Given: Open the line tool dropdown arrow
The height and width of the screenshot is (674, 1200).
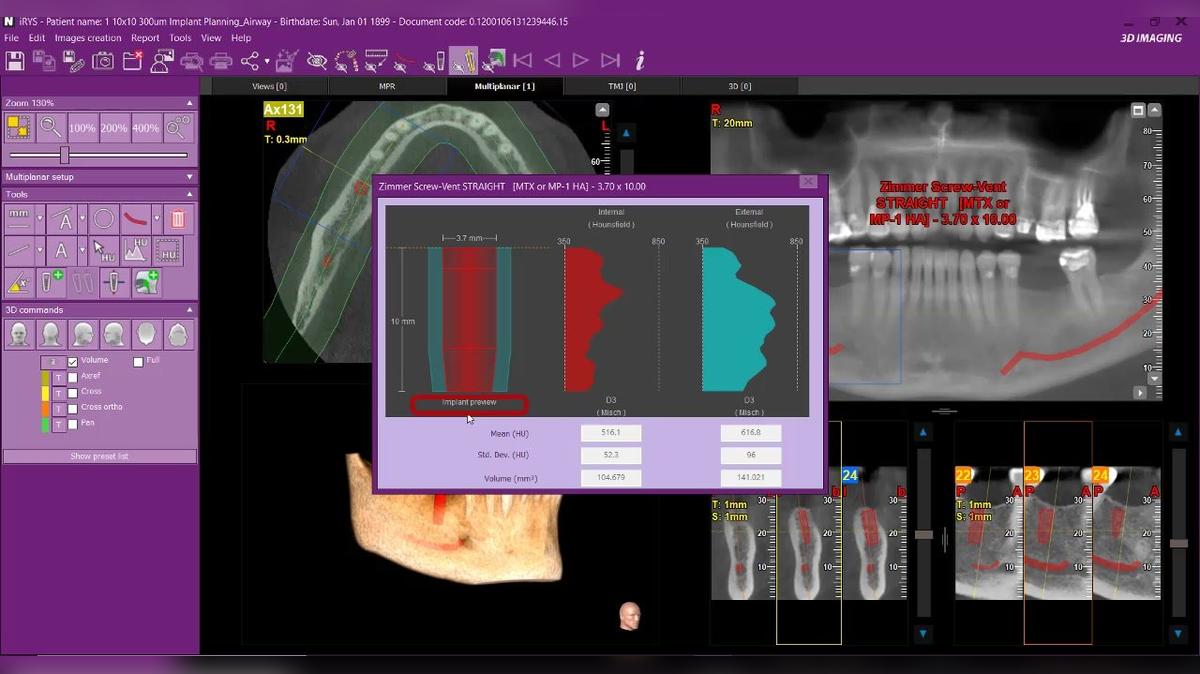Looking at the screenshot, I should 40,250.
